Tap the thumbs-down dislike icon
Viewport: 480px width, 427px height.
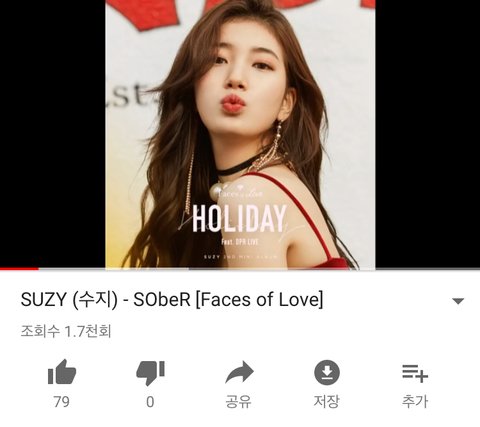pyautogui.click(x=151, y=373)
